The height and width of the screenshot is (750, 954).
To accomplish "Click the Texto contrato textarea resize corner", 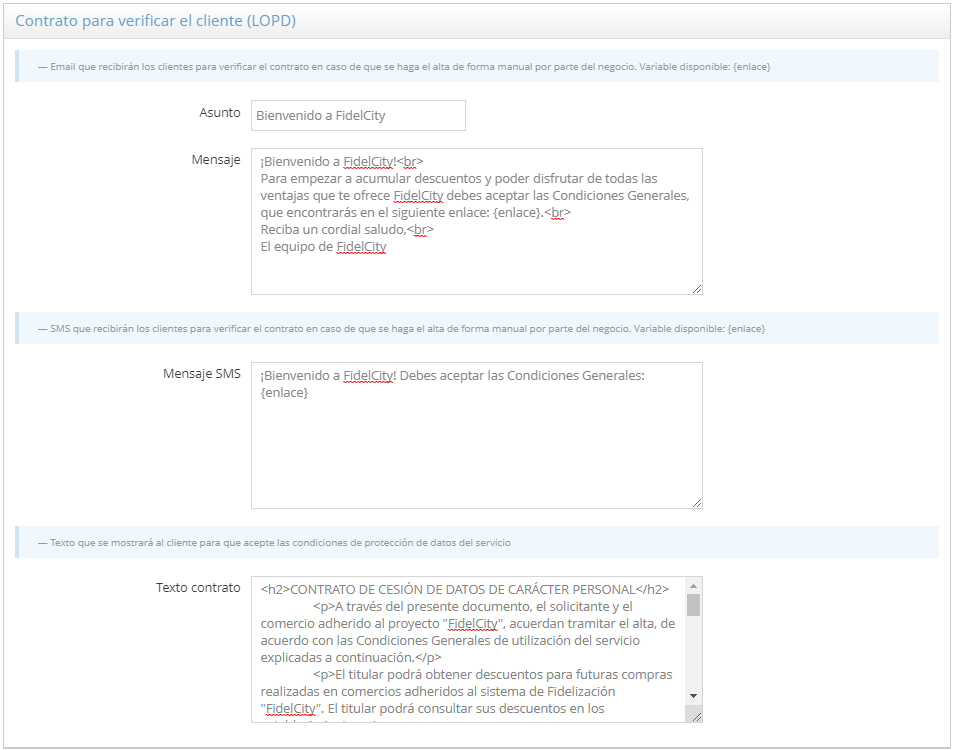I will coord(696,715).
